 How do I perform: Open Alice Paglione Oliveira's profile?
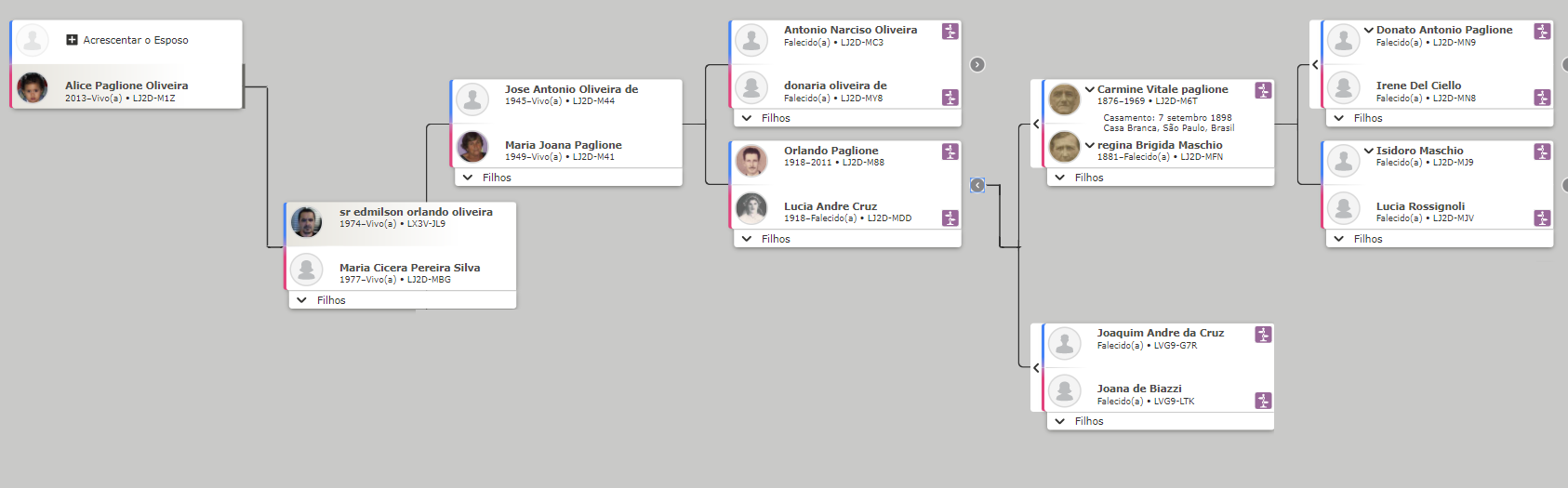coord(126,86)
